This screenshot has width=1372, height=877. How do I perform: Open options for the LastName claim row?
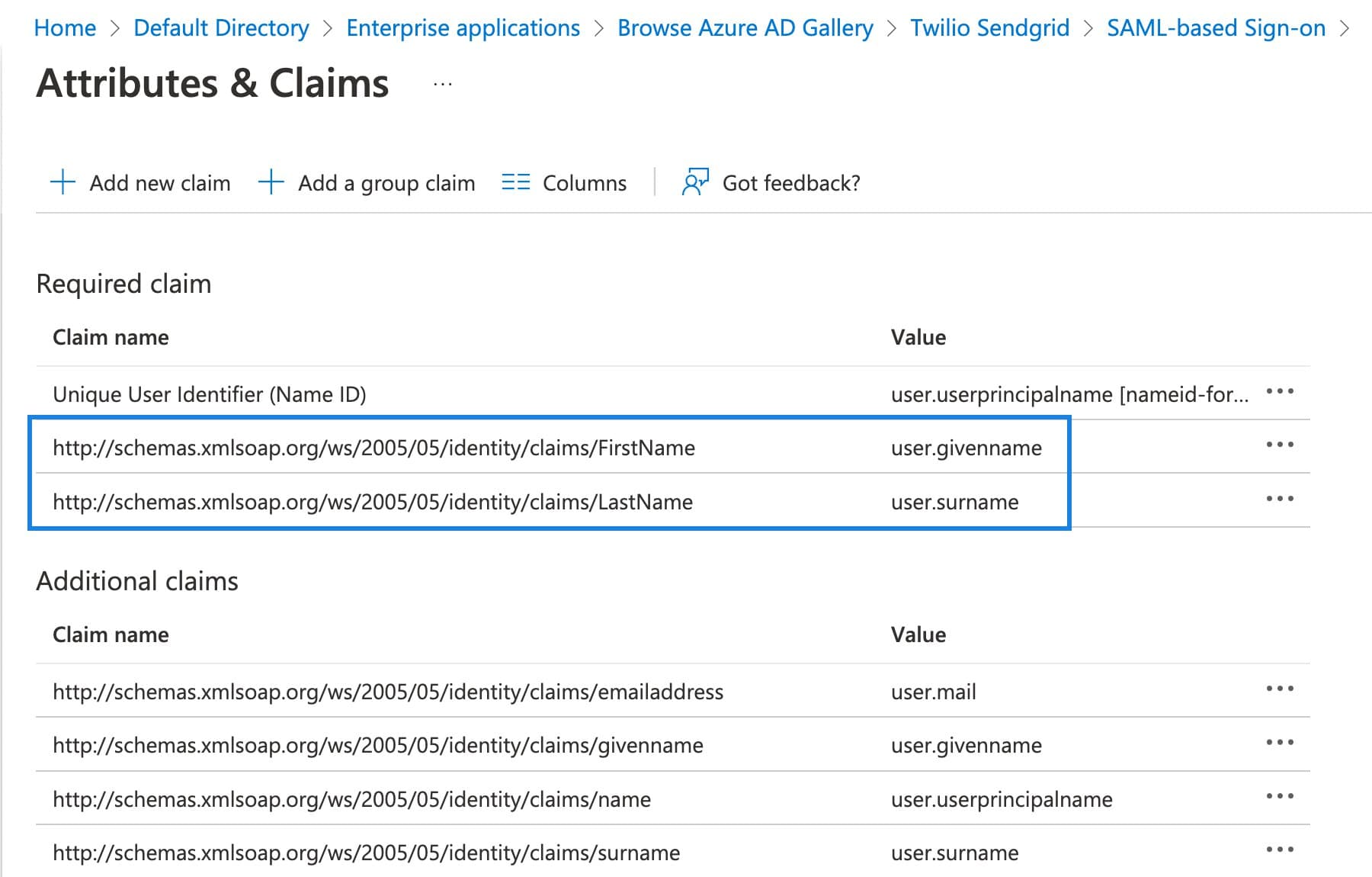(1281, 500)
